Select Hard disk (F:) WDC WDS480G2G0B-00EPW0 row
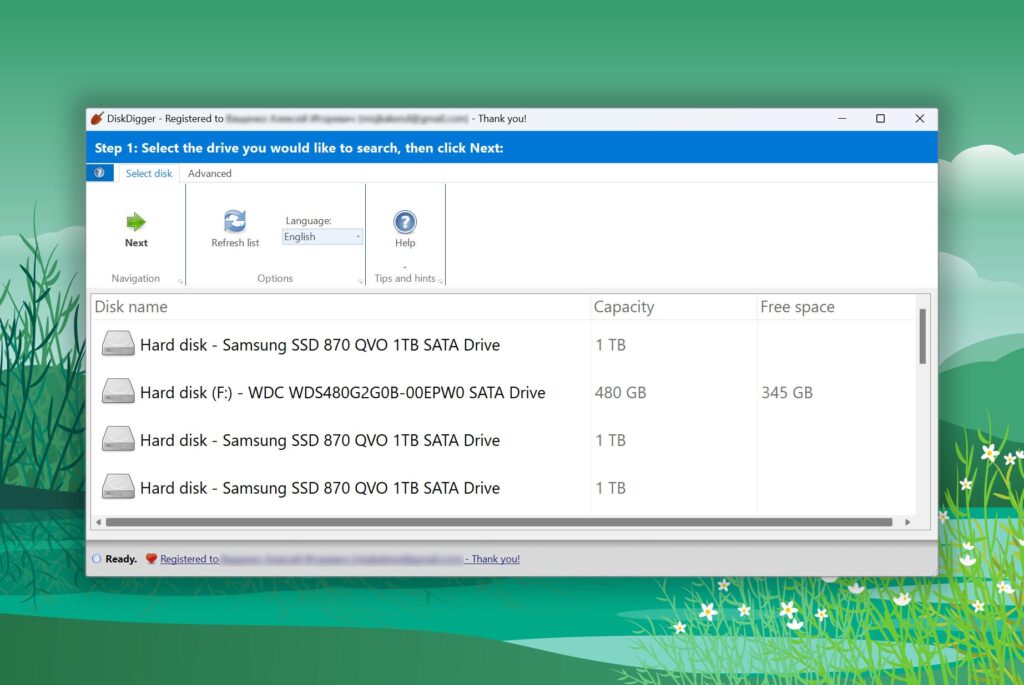The height and width of the screenshot is (685, 1024). coord(504,392)
